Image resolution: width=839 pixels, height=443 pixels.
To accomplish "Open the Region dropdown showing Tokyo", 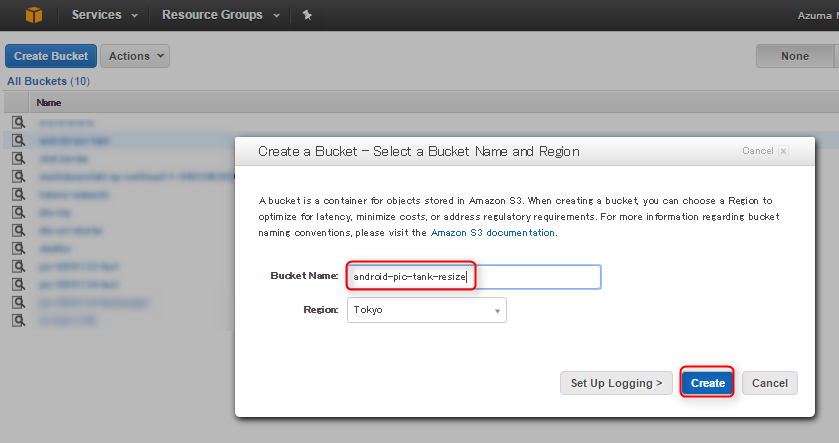I will (427, 310).
